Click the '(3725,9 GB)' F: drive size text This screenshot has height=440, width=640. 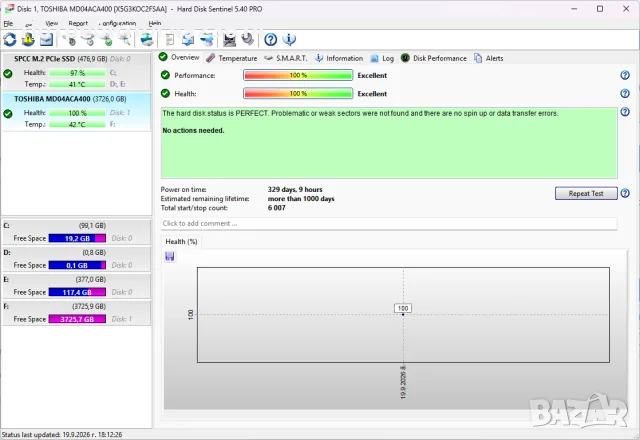click(x=89, y=306)
